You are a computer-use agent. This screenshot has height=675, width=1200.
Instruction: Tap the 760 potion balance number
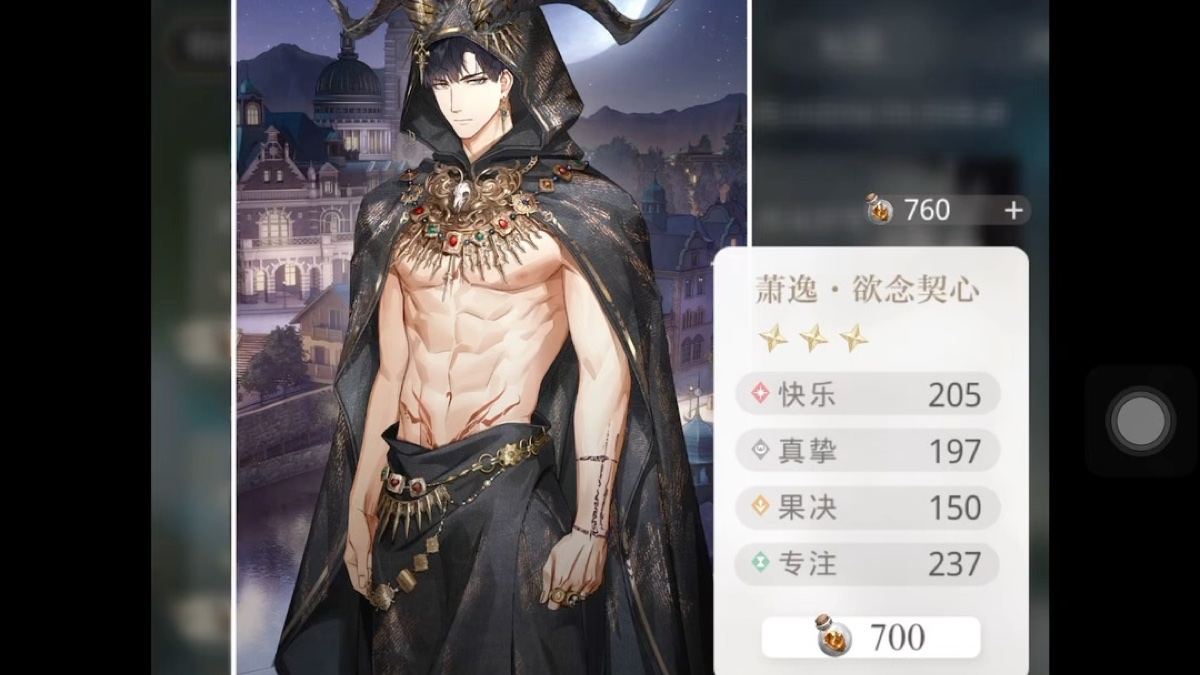coord(927,210)
